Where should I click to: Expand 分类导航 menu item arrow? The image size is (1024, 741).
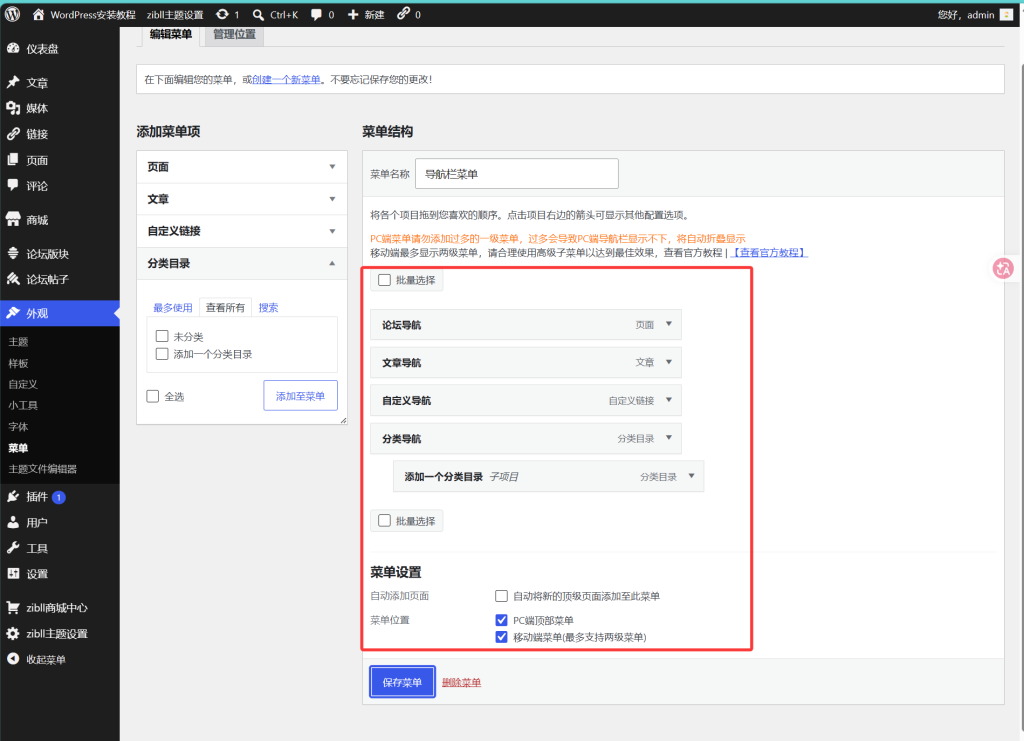[x=669, y=437]
